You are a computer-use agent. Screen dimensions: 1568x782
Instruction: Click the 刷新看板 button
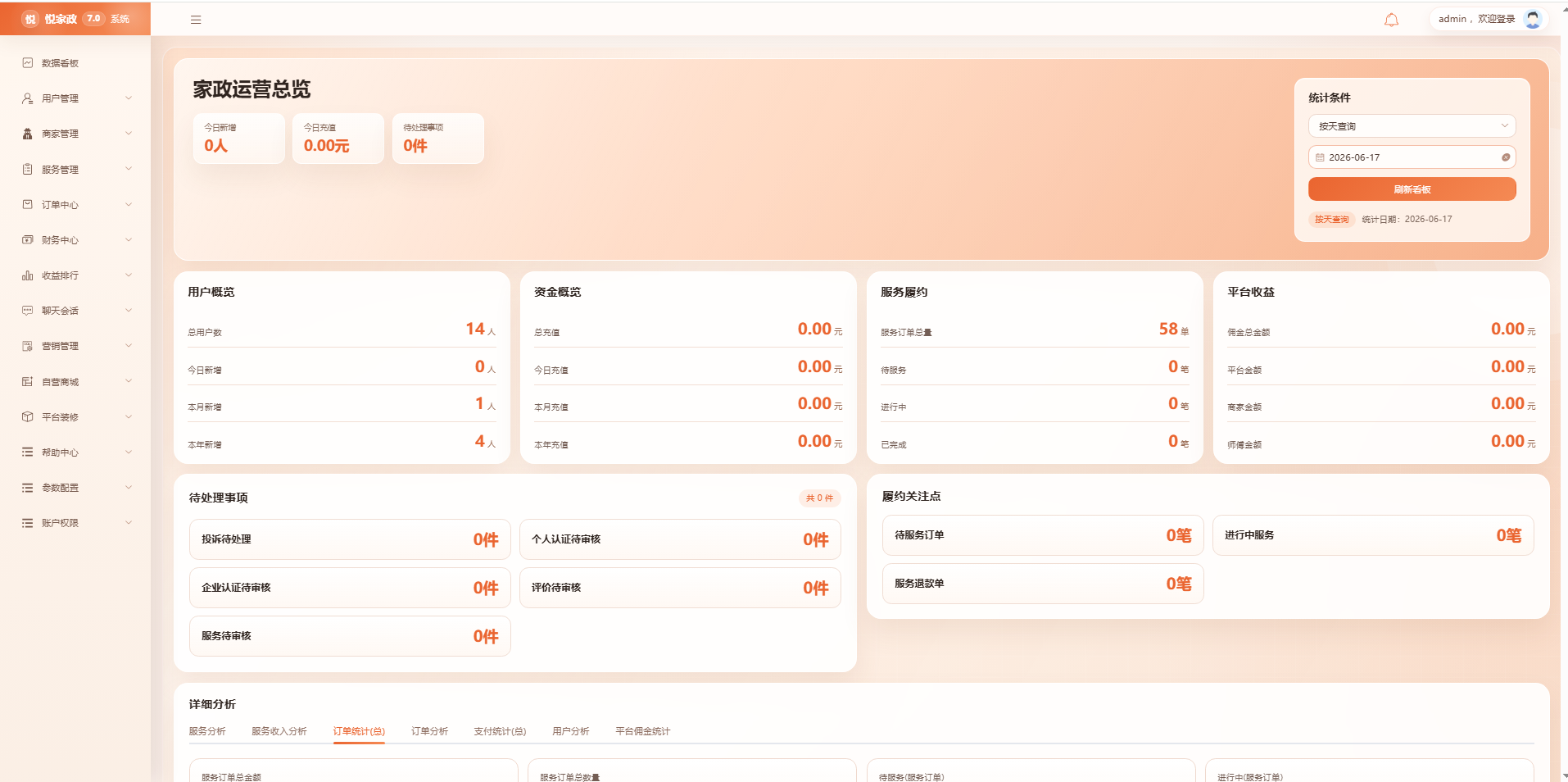click(x=1412, y=189)
